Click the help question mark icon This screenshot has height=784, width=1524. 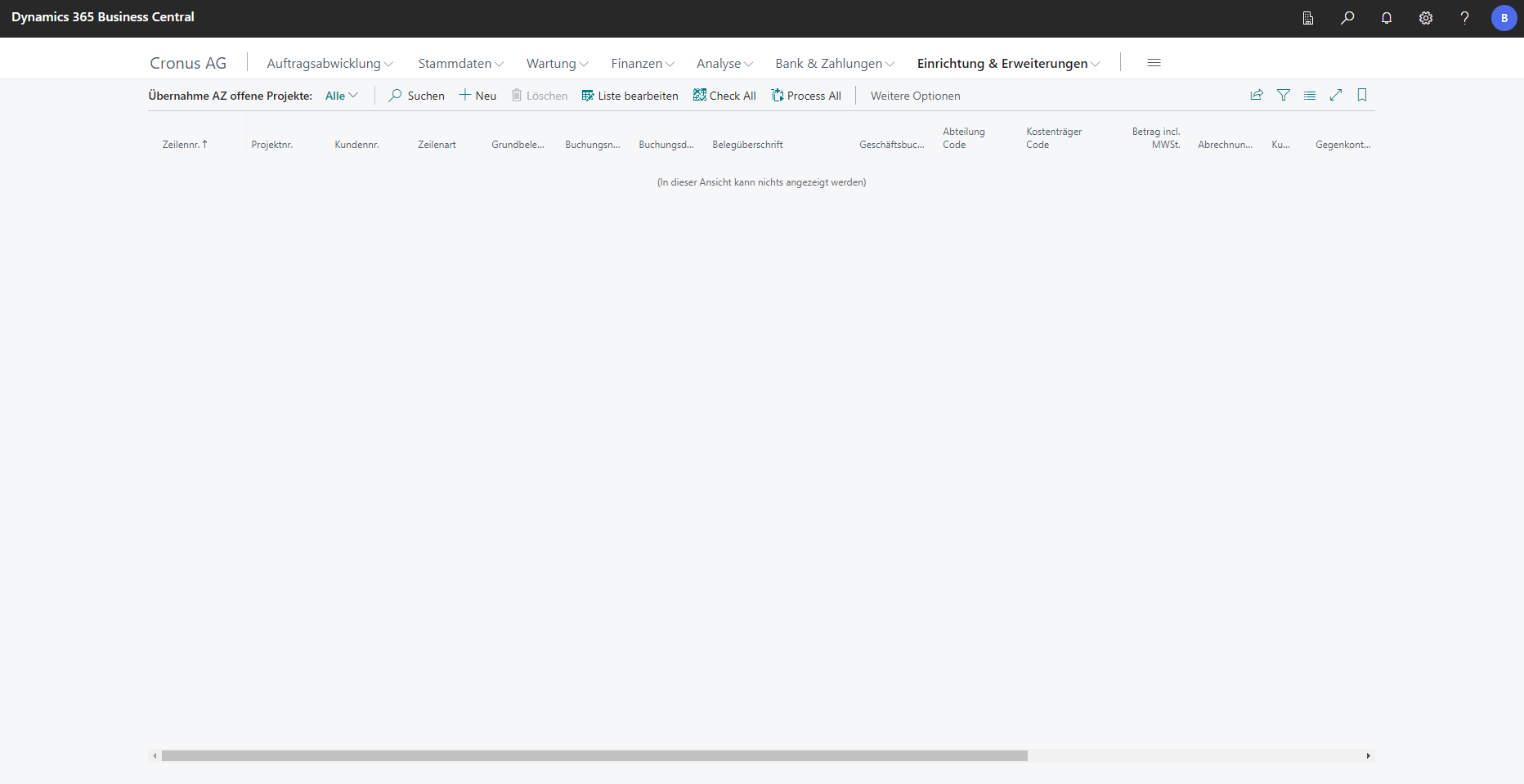pyautogui.click(x=1464, y=18)
